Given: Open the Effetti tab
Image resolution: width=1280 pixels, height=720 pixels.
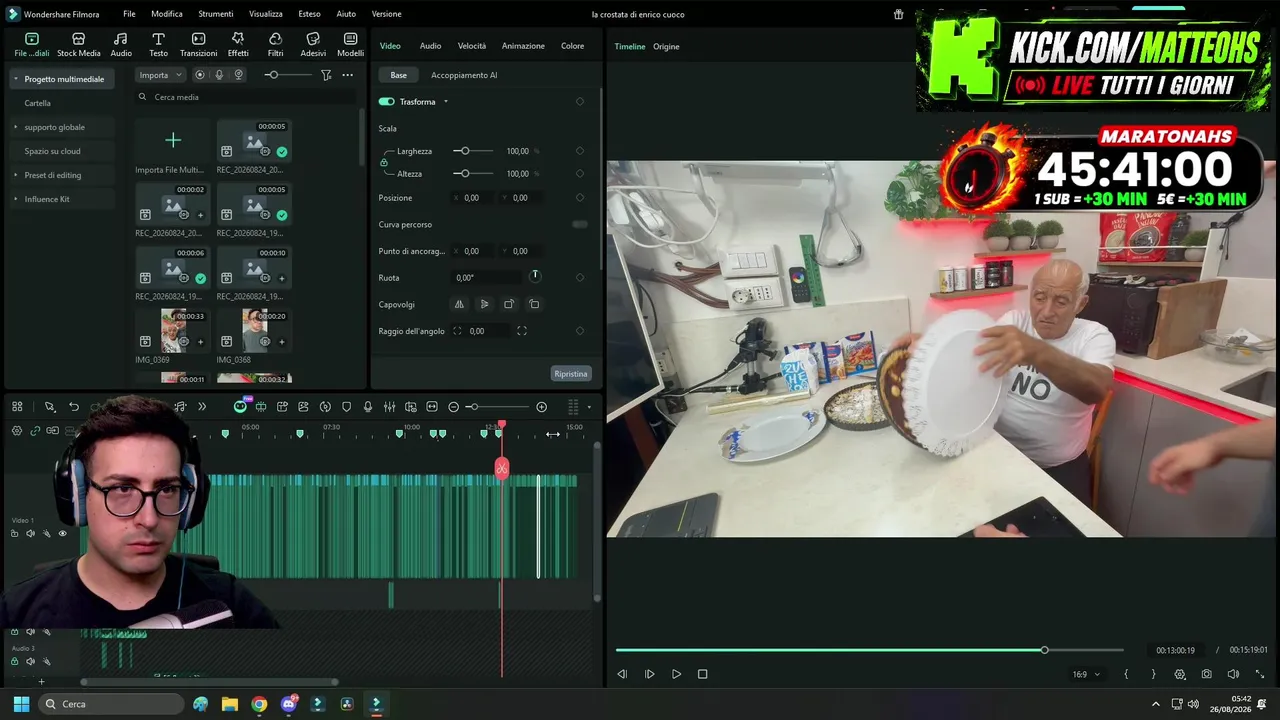Looking at the screenshot, I should (x=238, y=45).
